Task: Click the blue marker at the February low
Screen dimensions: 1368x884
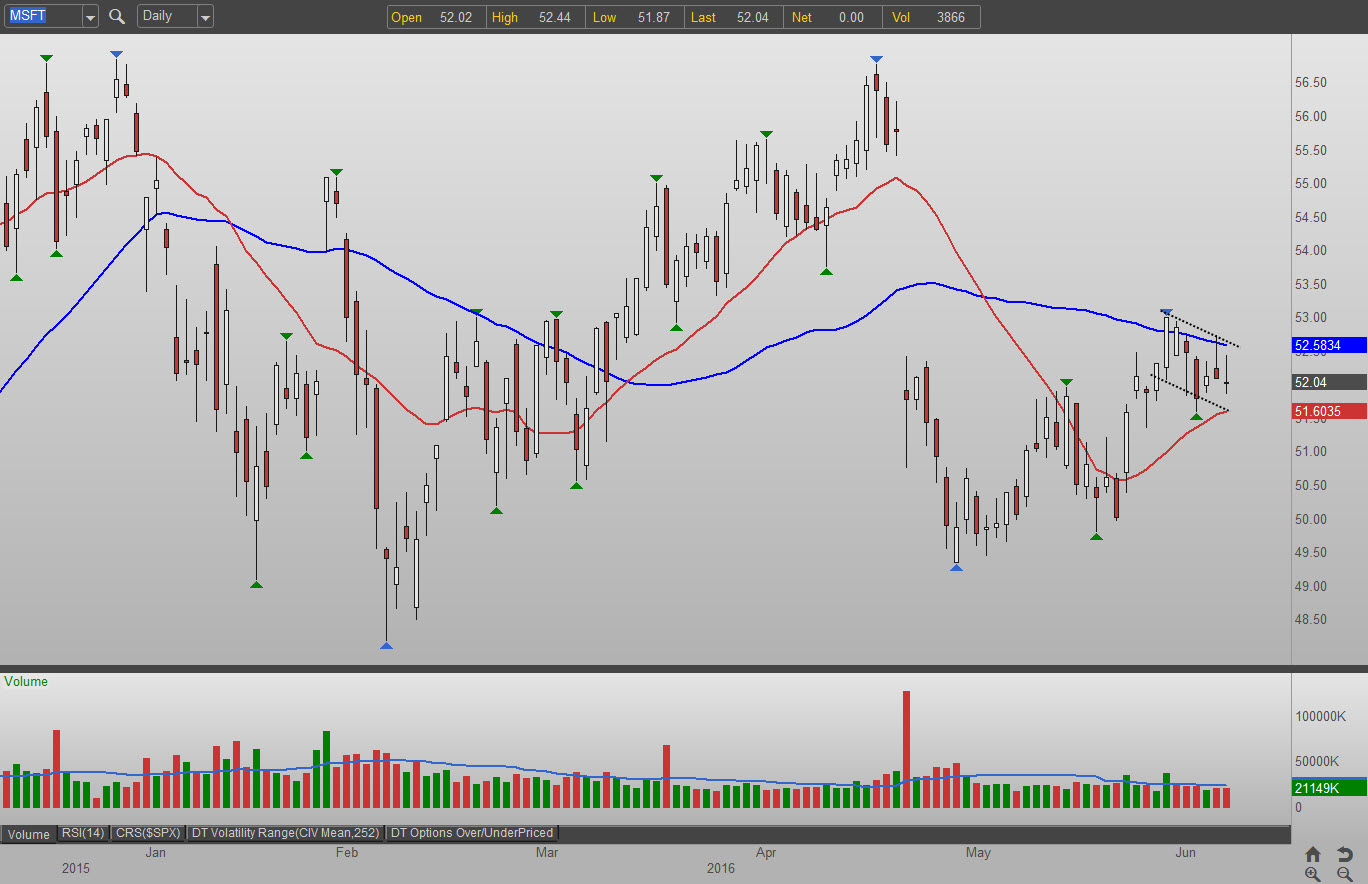Action: tap(386, 646)
